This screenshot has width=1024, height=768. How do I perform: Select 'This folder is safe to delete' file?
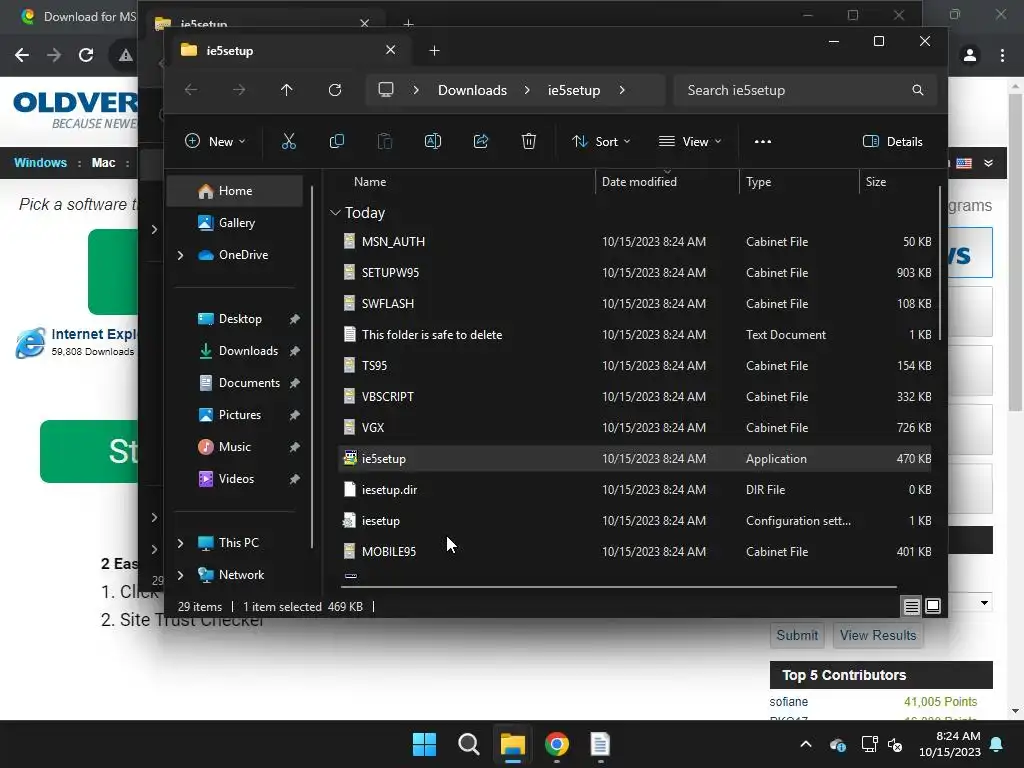(x=635, y=334)
